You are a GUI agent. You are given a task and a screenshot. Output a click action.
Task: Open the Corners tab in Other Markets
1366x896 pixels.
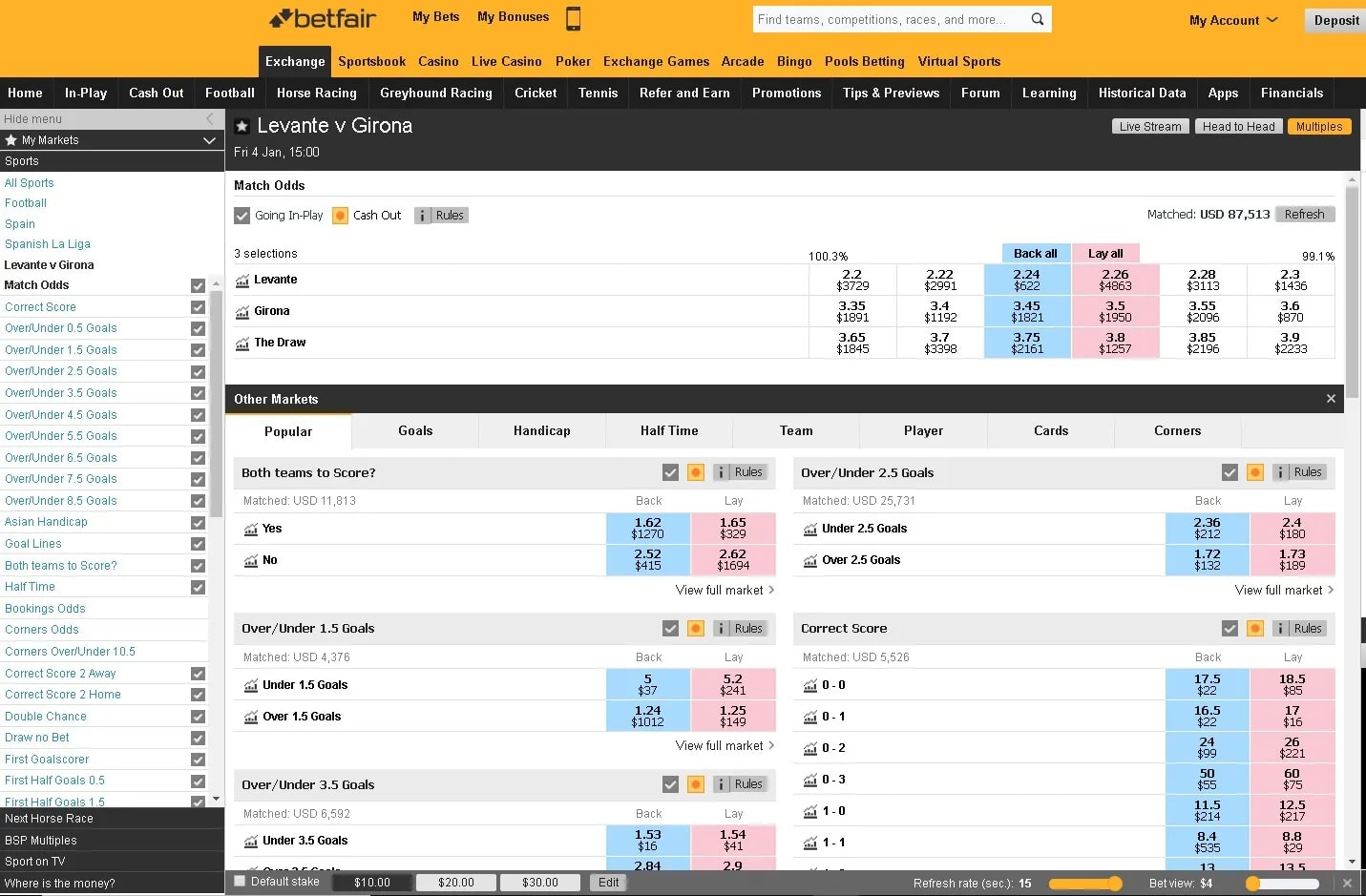click(1177, 431)
